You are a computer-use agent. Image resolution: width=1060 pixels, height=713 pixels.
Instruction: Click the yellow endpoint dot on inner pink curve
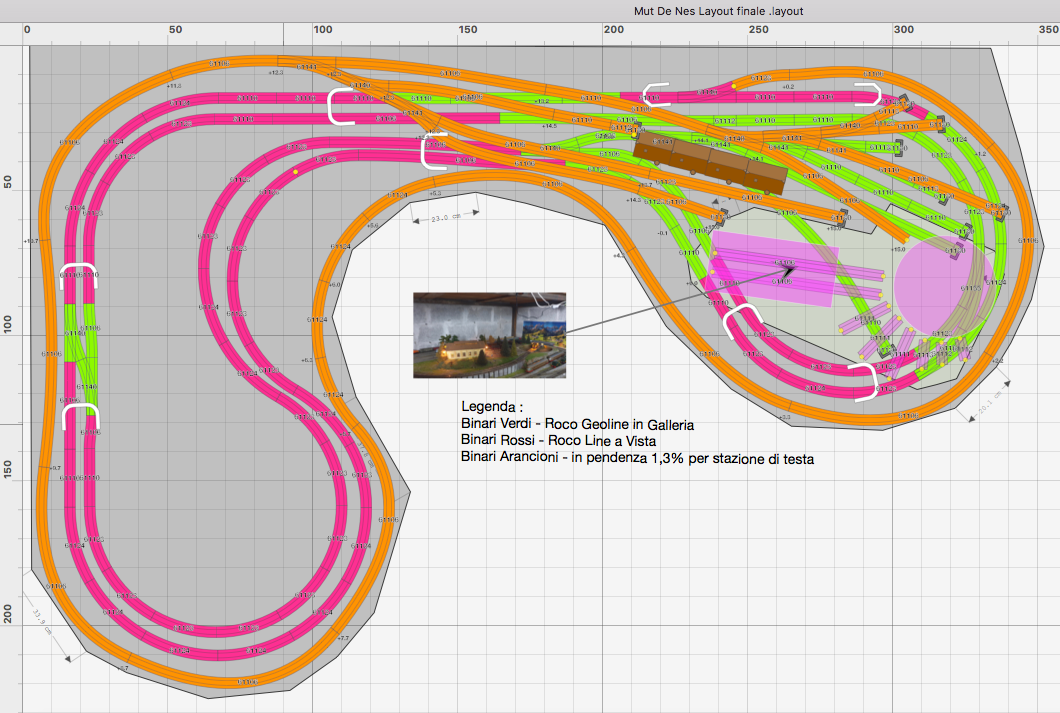(296, 172)
